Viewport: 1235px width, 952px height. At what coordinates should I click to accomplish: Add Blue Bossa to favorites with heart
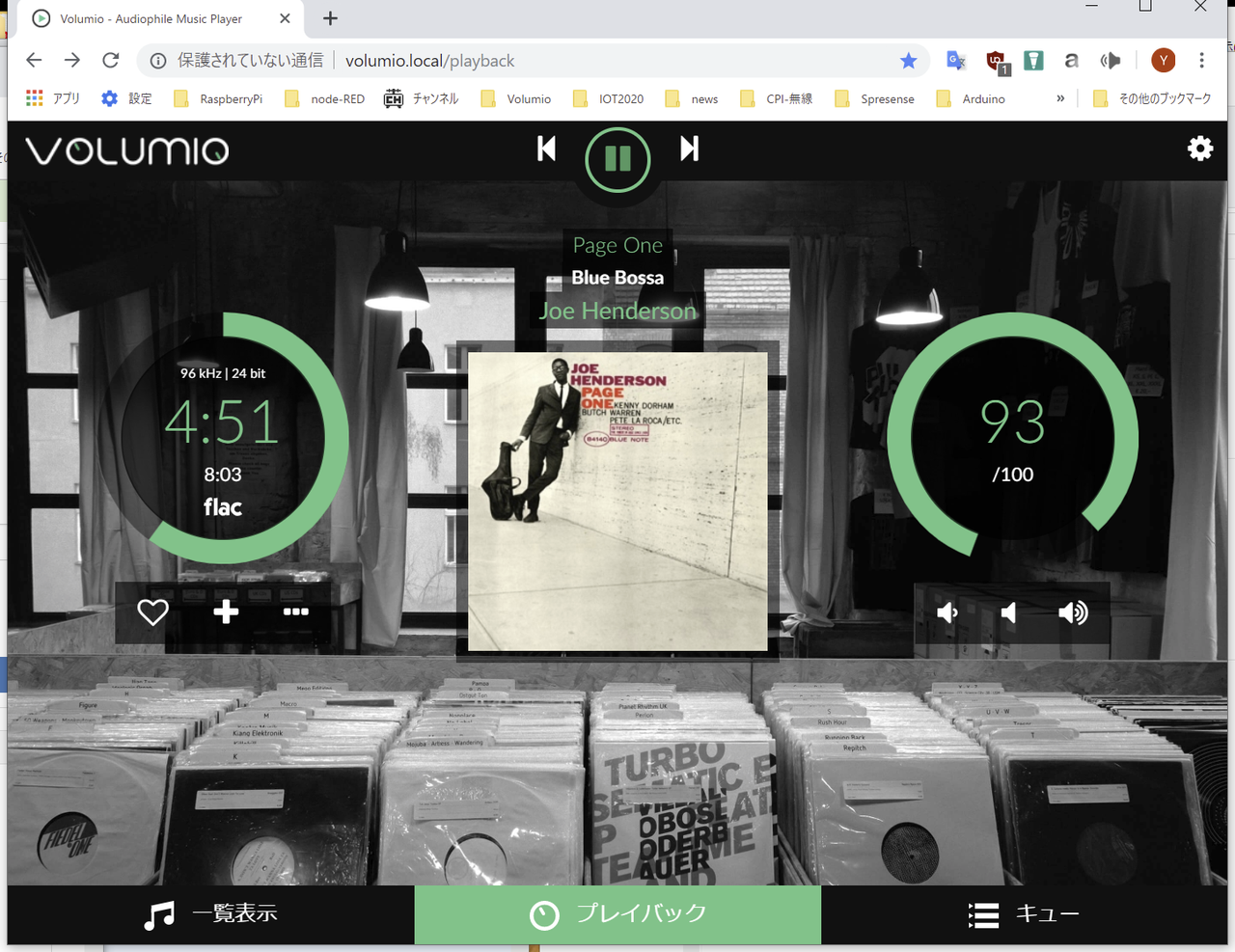[152, 612]
